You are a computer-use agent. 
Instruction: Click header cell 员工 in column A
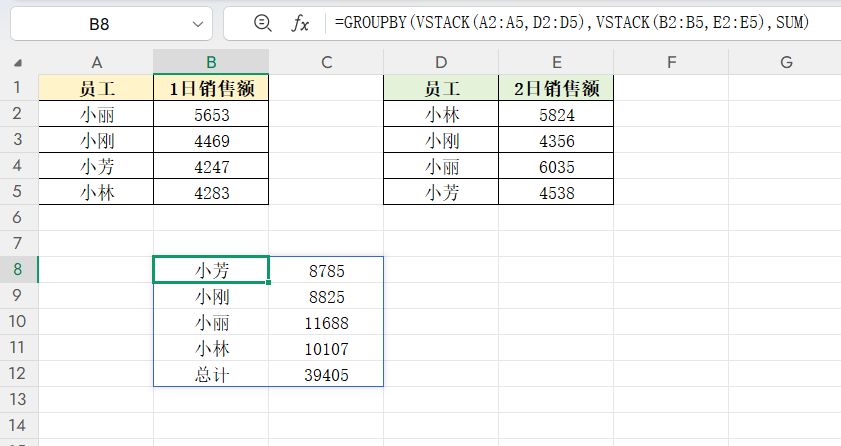click(96, 88)
